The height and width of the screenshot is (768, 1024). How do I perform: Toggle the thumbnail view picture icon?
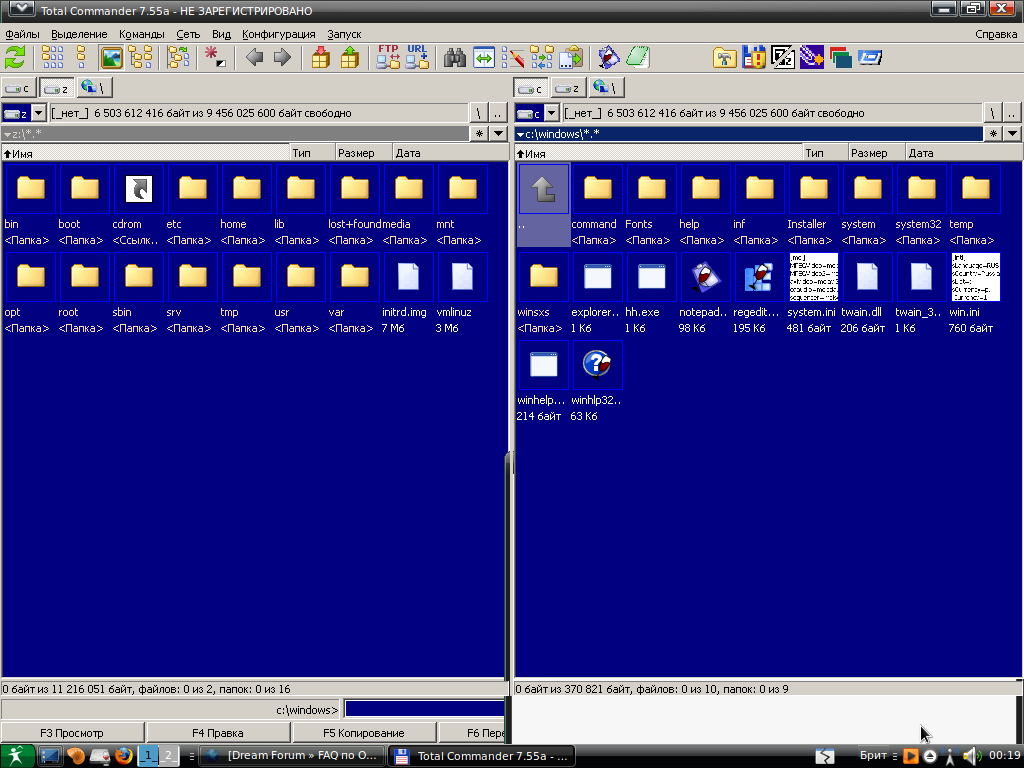(111, 57)
